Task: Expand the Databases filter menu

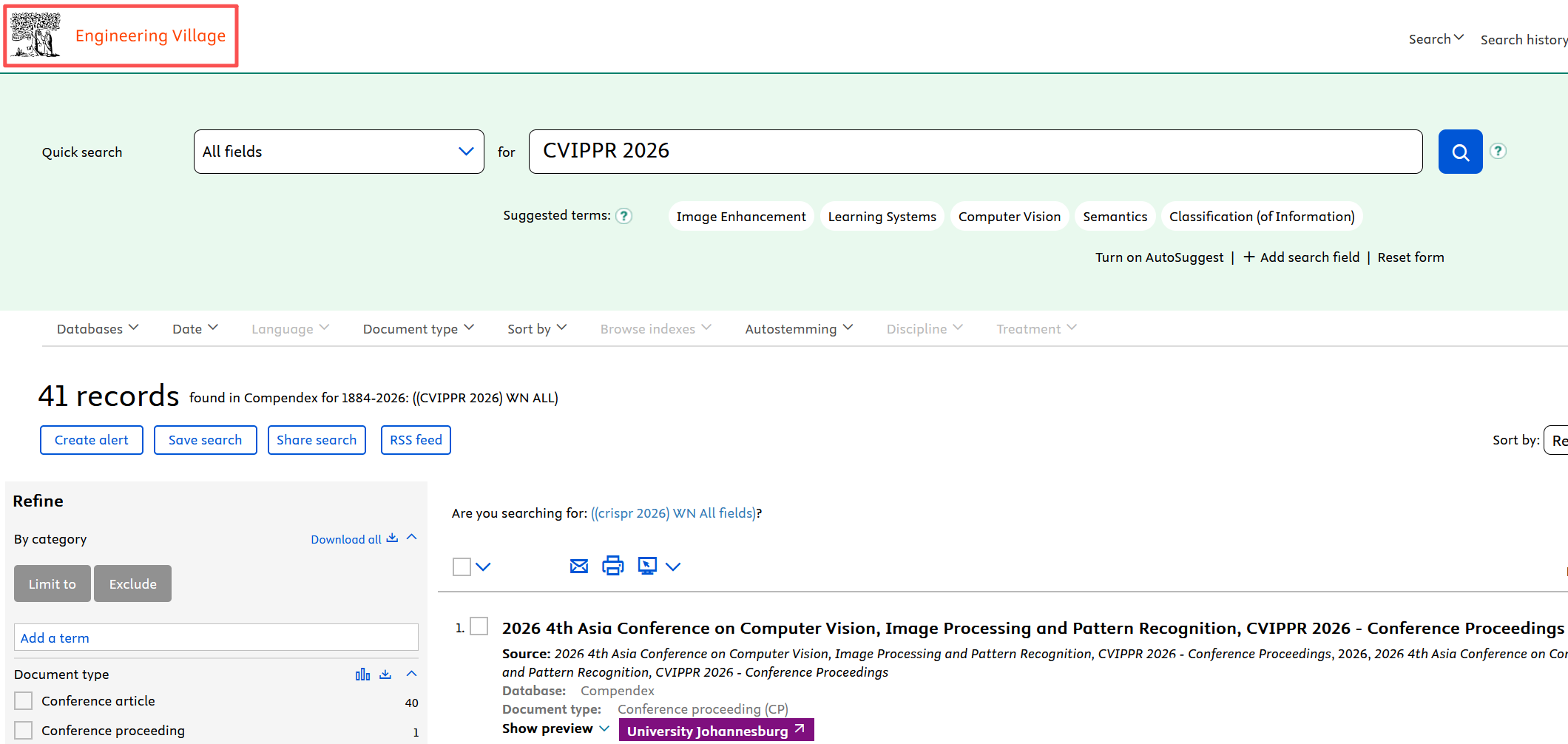Action: 98,328
